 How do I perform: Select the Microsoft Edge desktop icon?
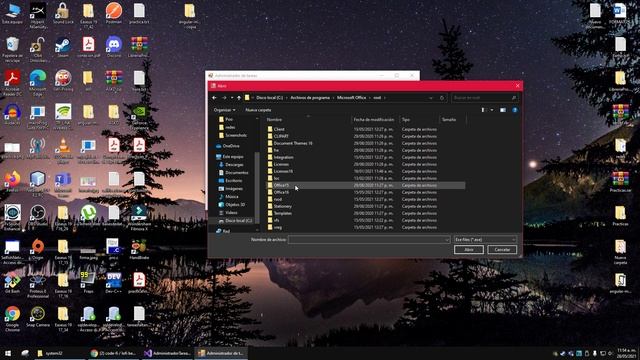click(38, 83)
